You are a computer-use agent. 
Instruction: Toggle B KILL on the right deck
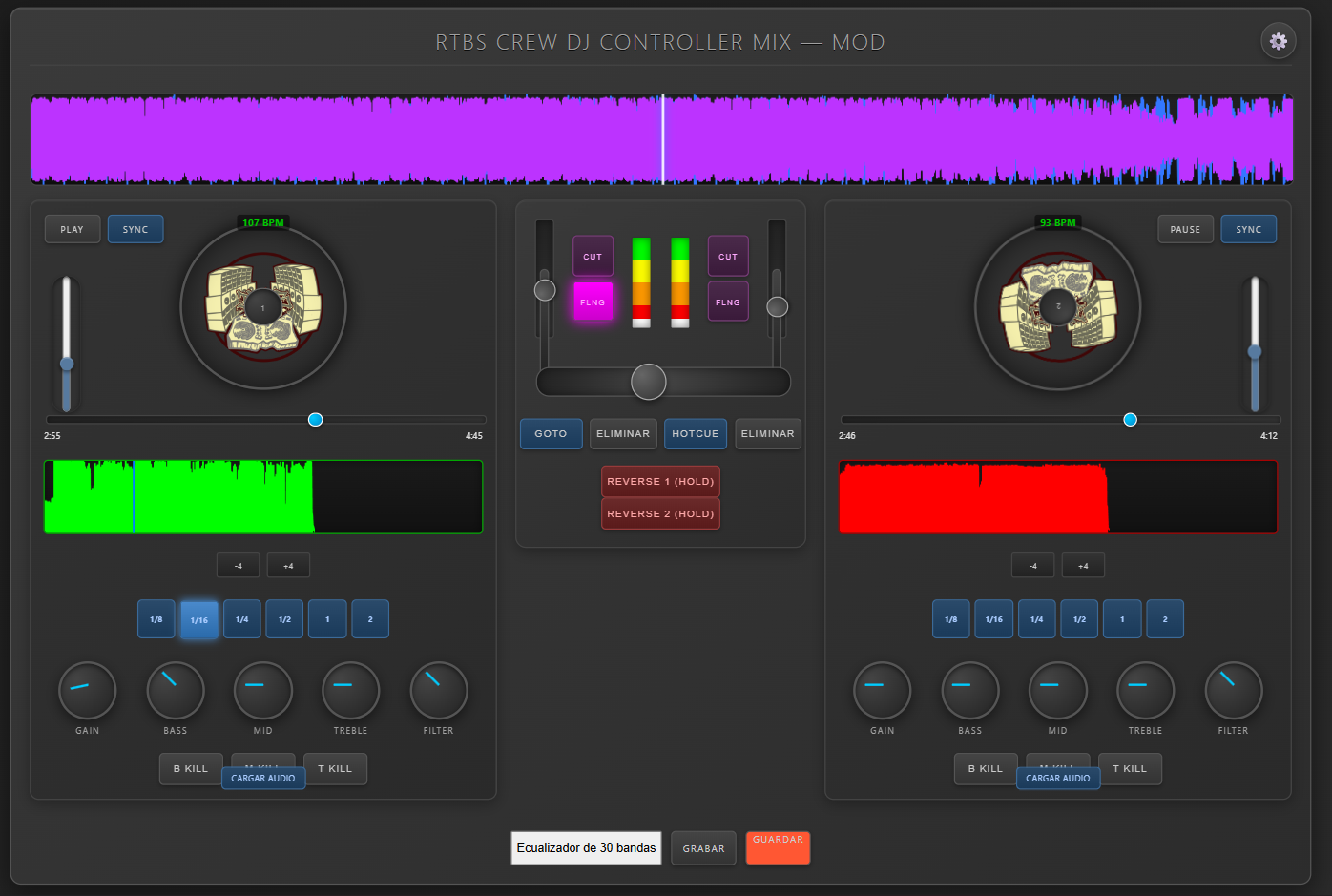click(985, 768)
